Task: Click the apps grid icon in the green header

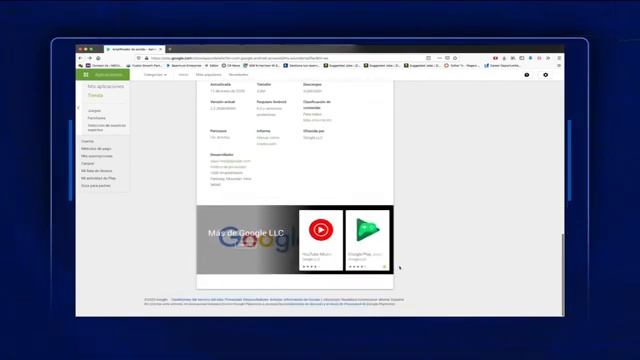Action: [x=86, y=75]
